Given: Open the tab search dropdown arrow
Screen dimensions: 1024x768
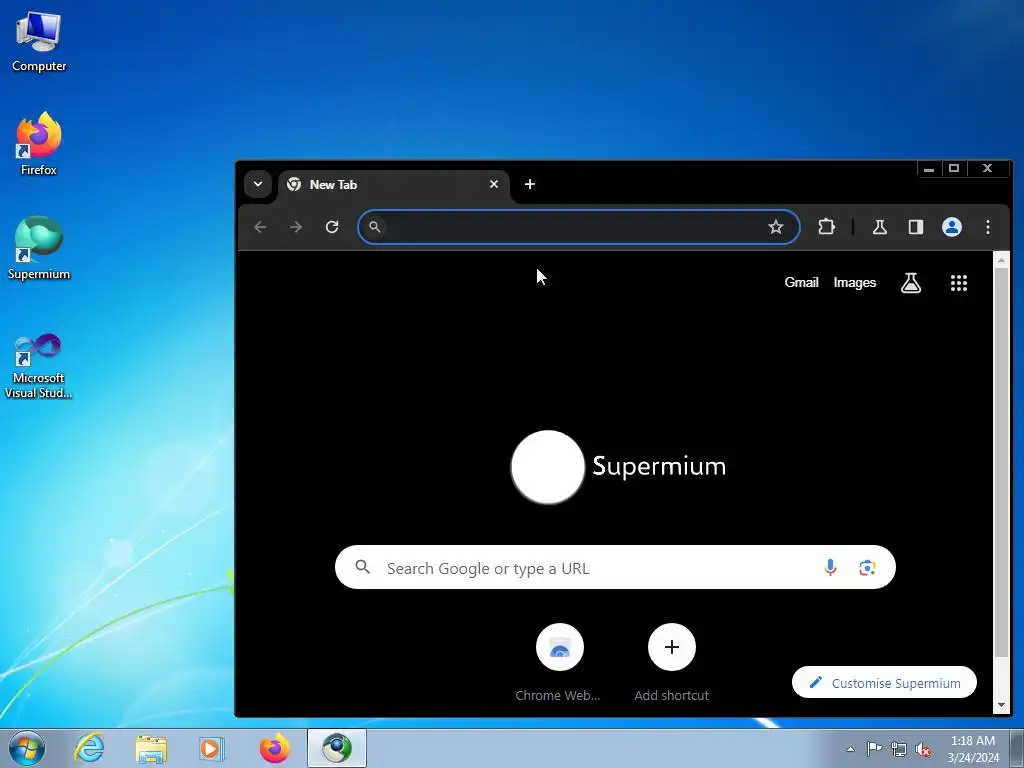Looking at the screenshot, I should [258, 184].
